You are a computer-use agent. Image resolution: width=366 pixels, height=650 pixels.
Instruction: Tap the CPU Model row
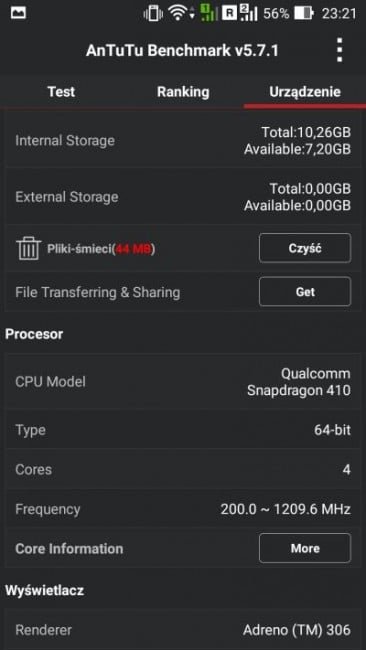tap(183, 382)
